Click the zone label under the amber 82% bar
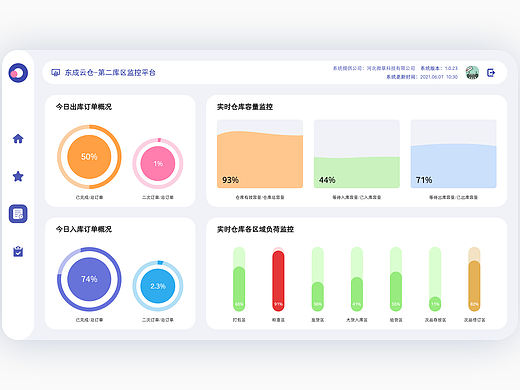Screen dimensions: 520x390 click(474, 320)
